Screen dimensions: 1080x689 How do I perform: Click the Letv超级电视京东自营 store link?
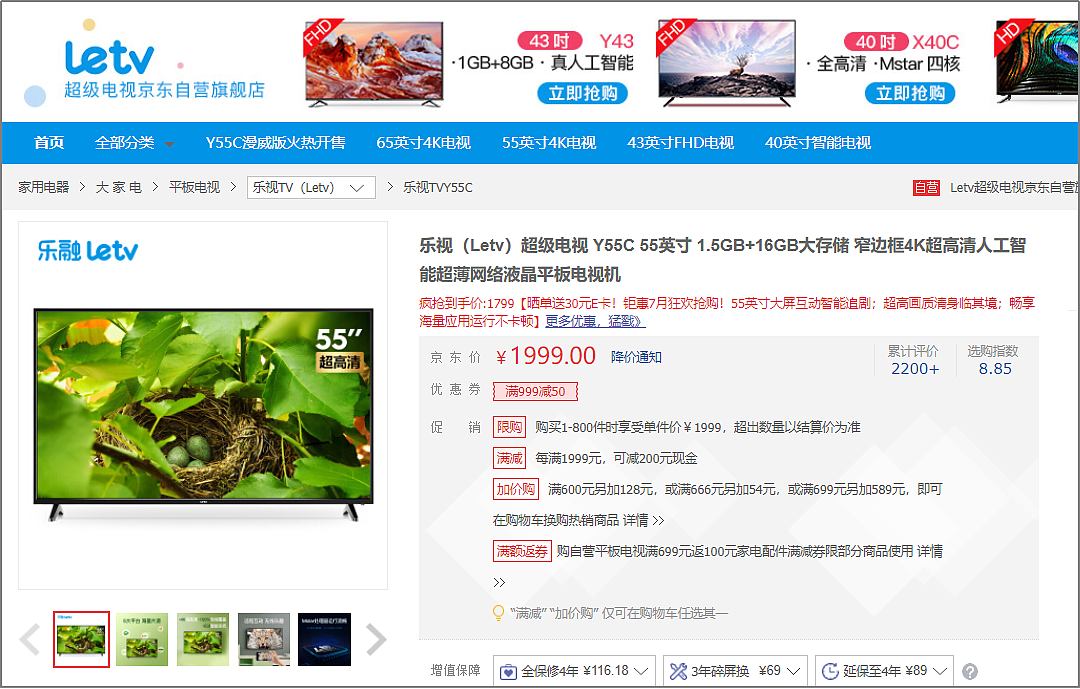coord(1014,187)
